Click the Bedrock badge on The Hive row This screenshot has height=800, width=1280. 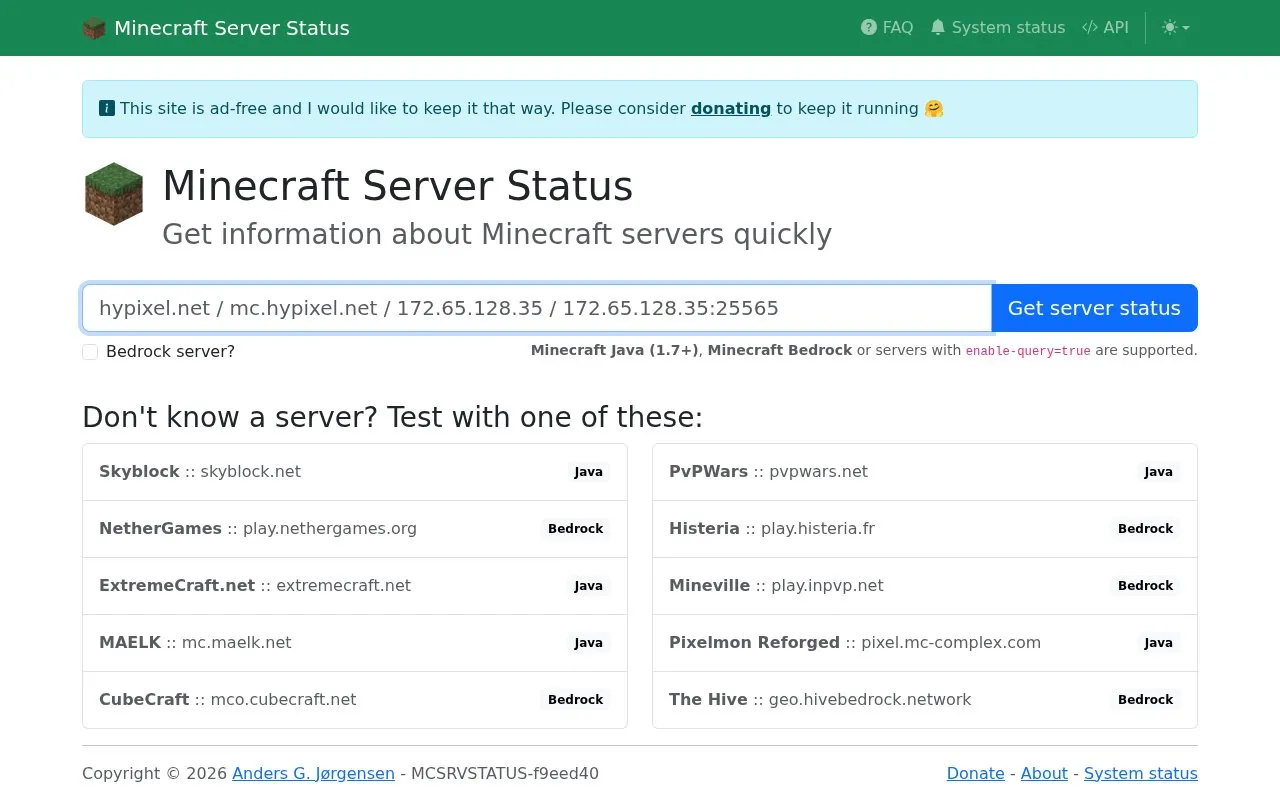tap(1146, 700)
